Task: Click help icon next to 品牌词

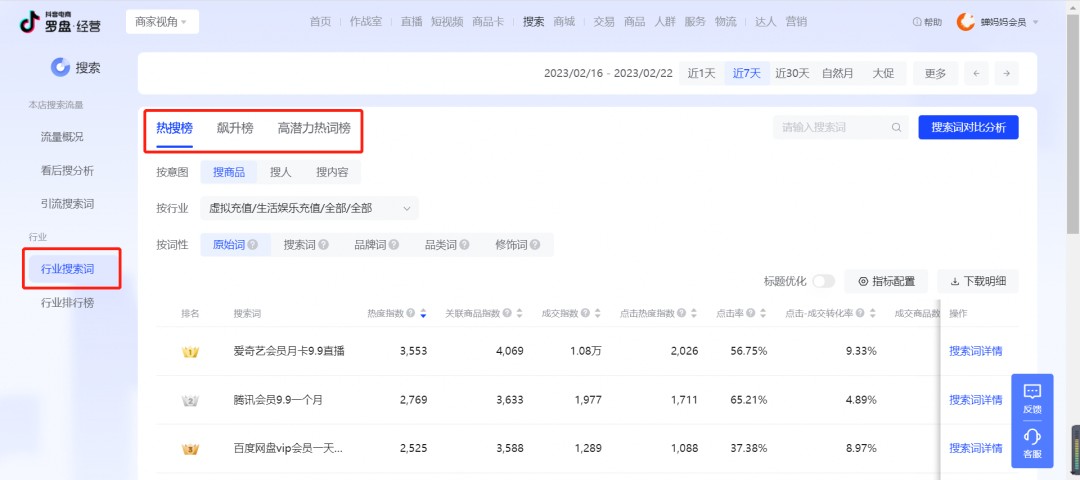Action: [x=394, y=244]
